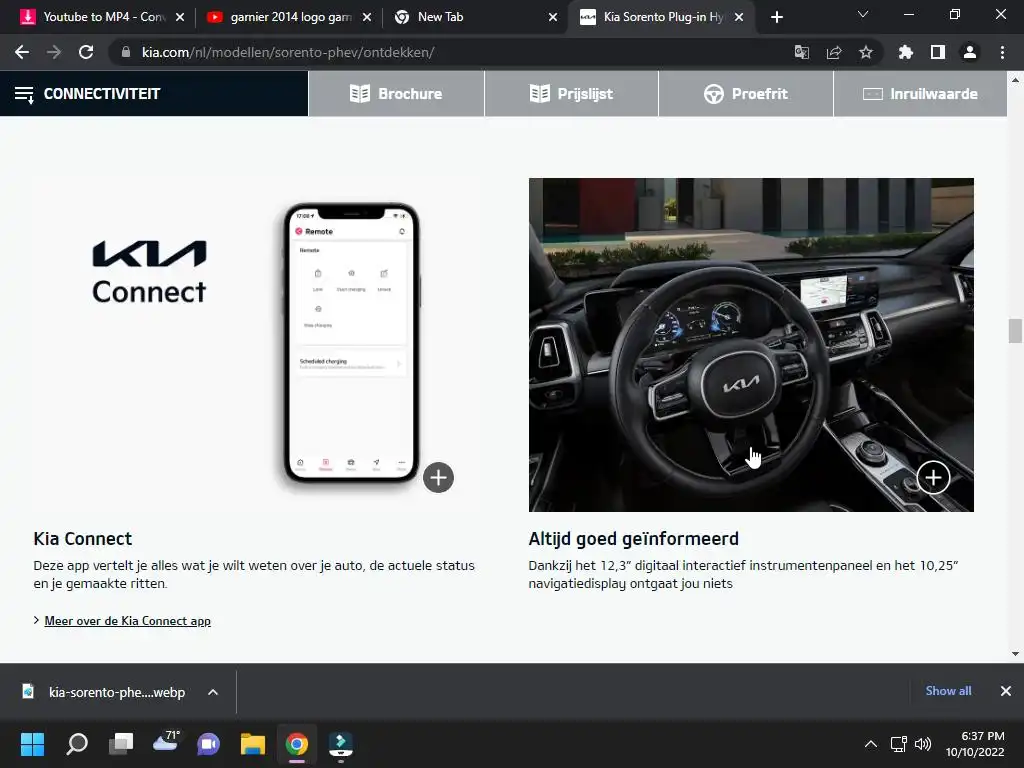Open network settings tray icon
This screenshot has width=1024, height=768.
[x=899, y=744]
